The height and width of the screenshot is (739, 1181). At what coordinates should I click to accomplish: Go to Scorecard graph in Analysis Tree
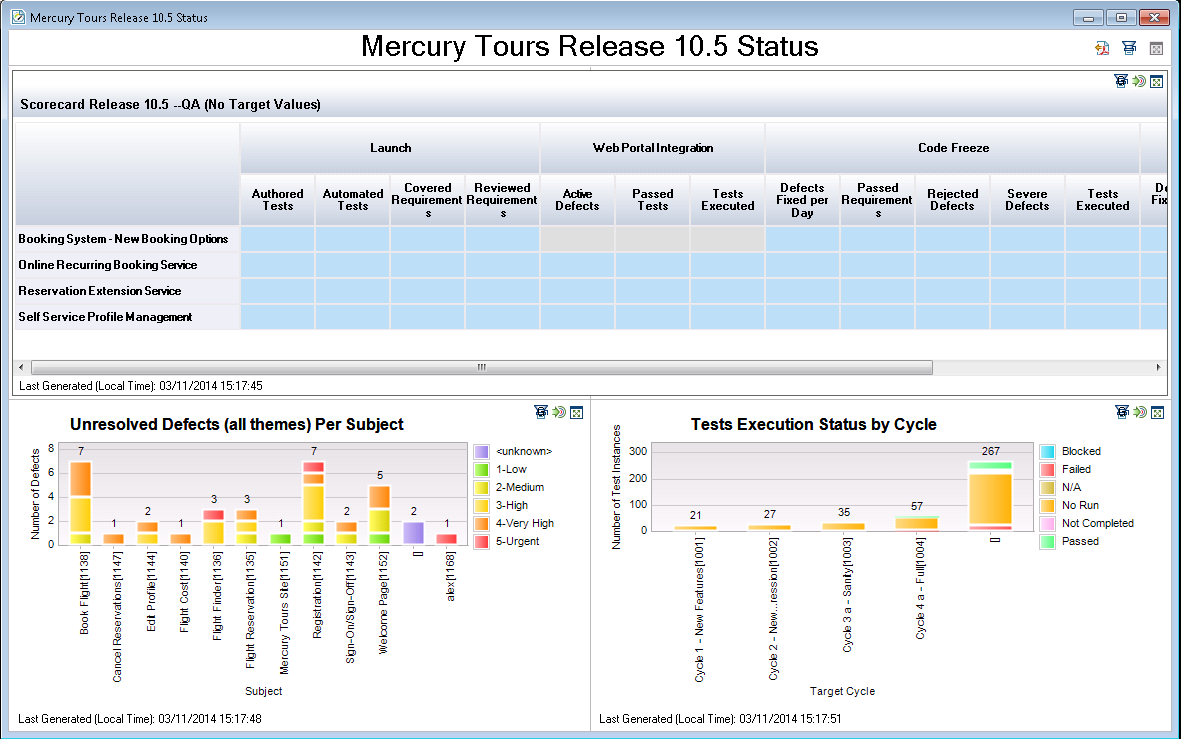1139,81
